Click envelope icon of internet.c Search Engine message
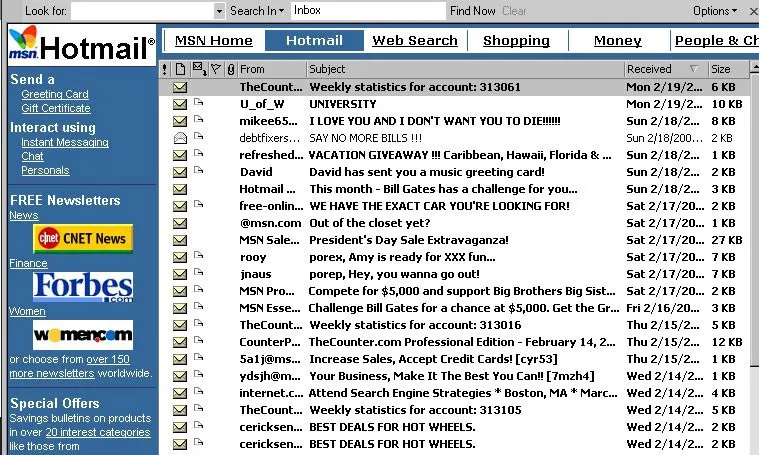This screenshot has height=455, width=759. tap(180, 393)
